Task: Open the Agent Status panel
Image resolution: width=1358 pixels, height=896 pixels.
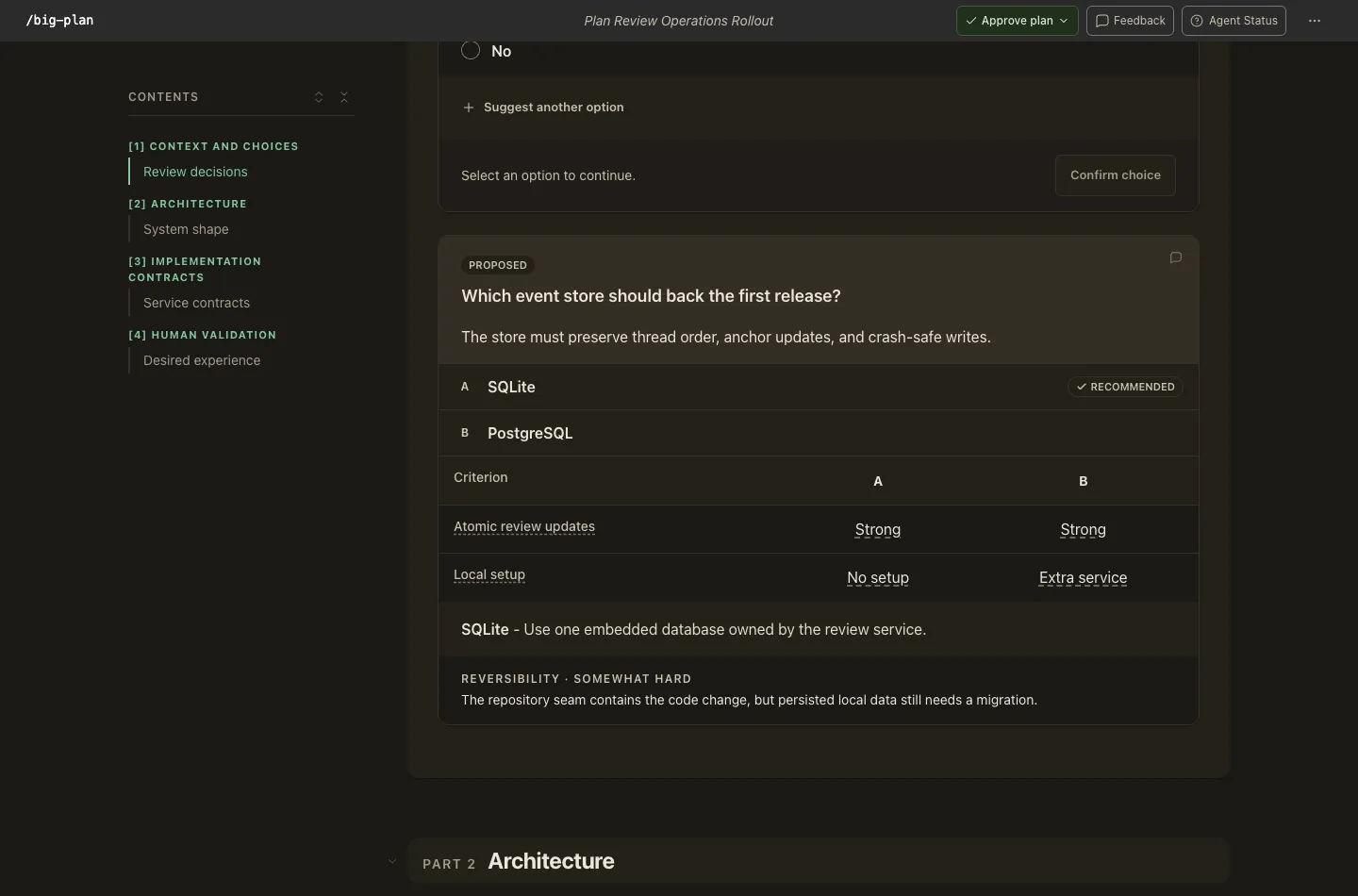Action: pos(1234,21)
